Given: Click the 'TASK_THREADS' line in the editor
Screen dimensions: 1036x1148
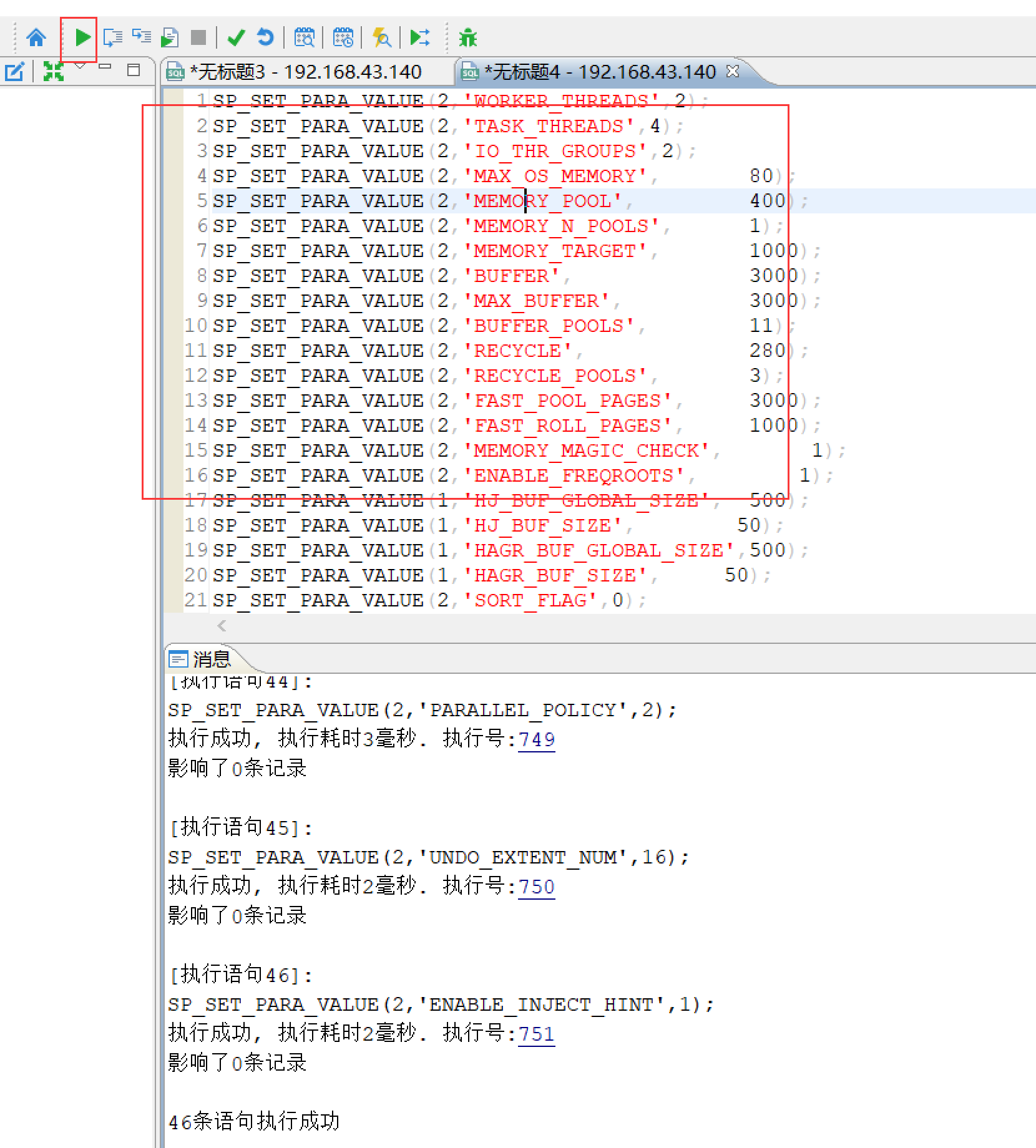Looking at the screenshot, I should tap(448, 126).
